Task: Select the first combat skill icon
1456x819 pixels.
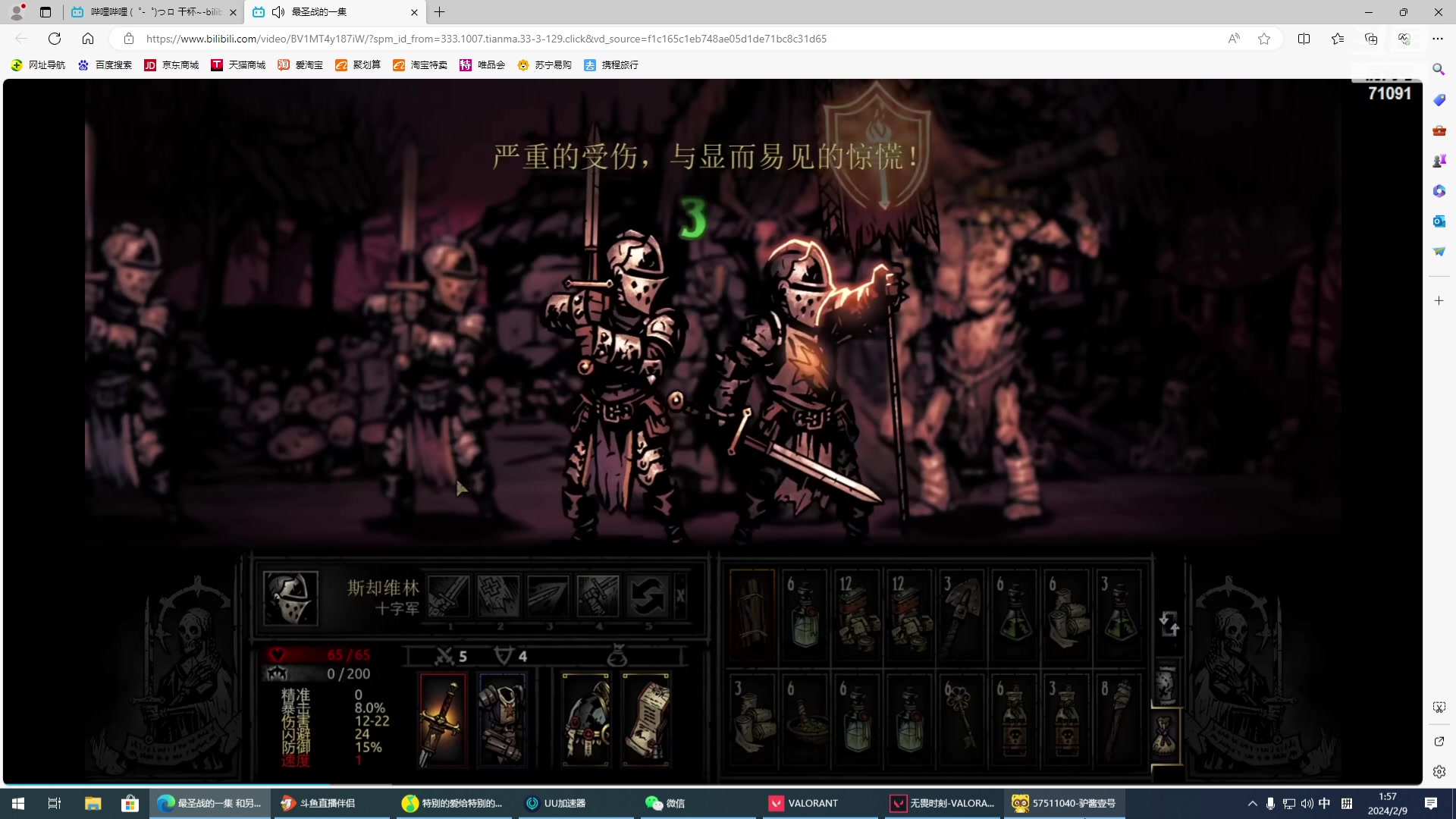Action: [449, 597]
